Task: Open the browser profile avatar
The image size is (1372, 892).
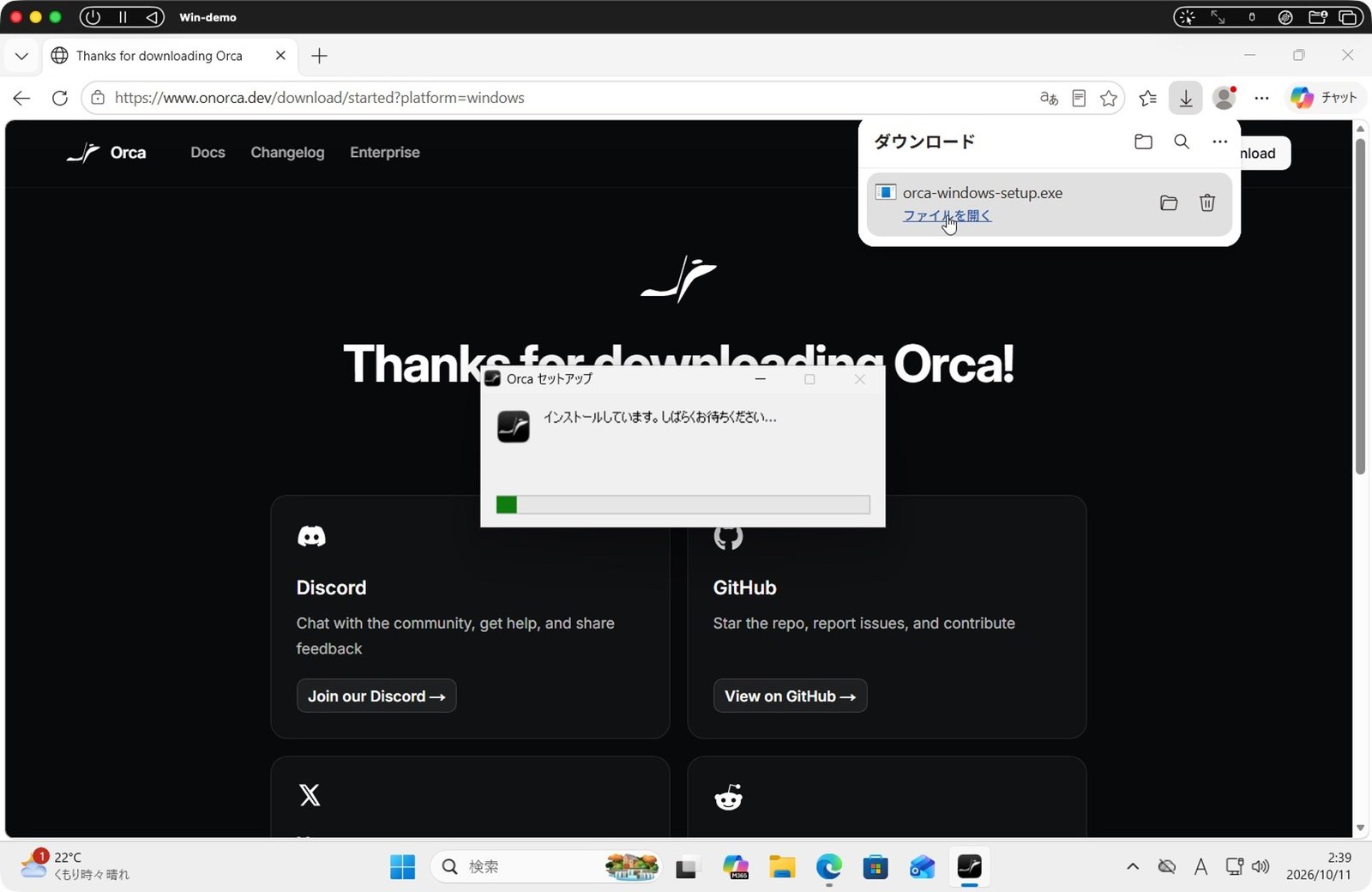Action: [x=1225, y=98]
